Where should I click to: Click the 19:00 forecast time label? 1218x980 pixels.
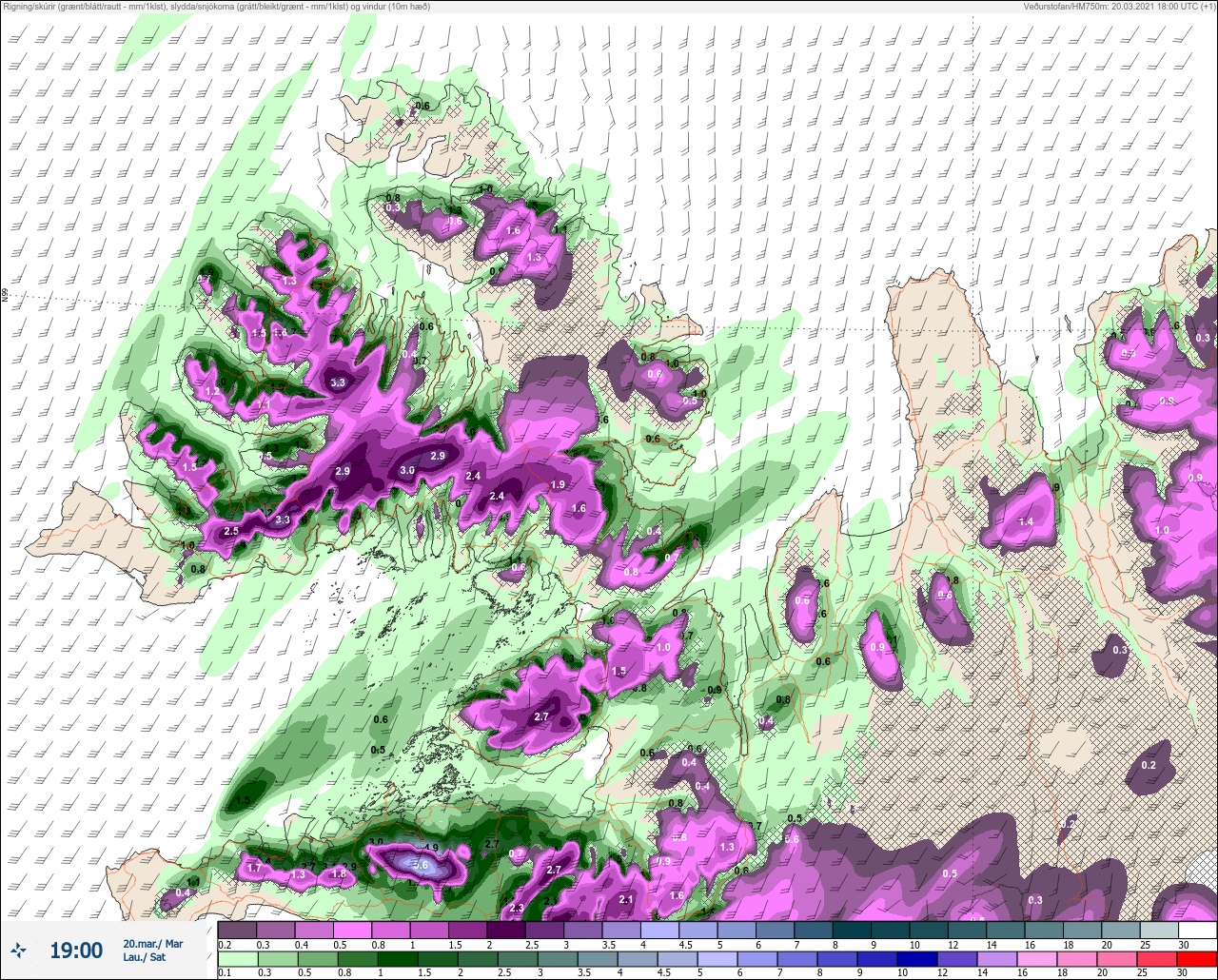(x=76, y=951)
